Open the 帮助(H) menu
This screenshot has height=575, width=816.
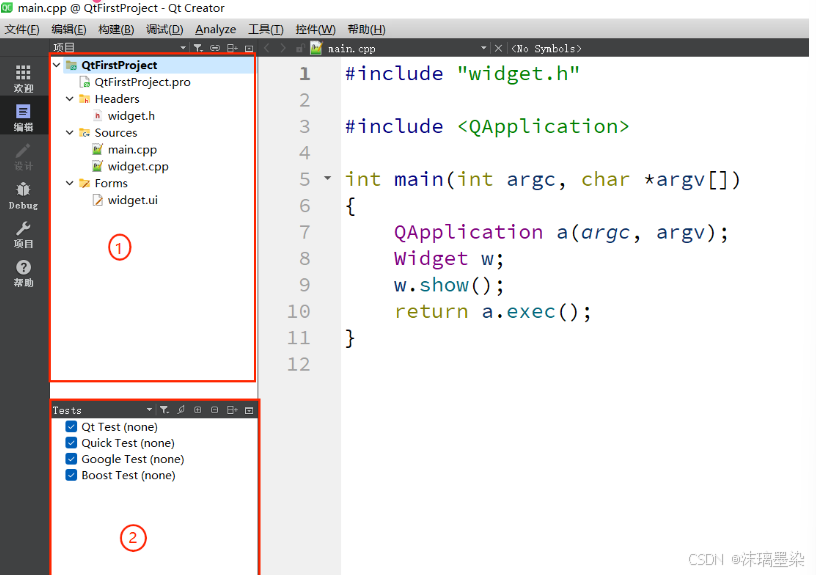tap(366, 29)
